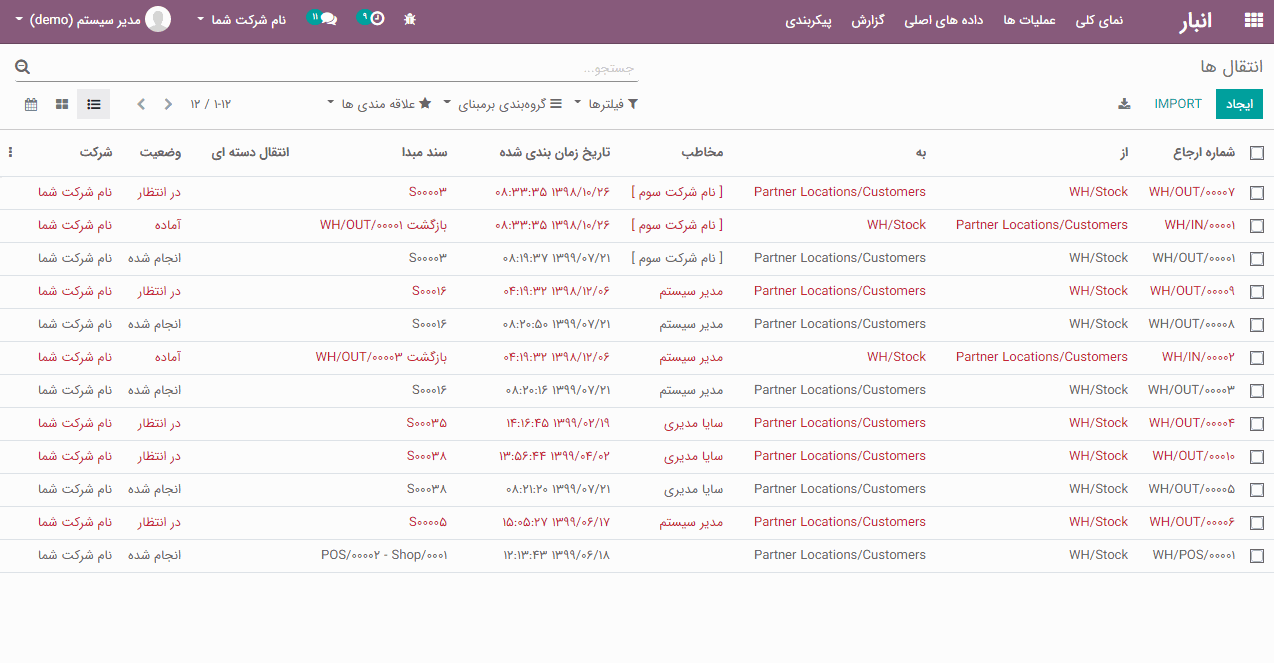The image size is (1274, 663).
Task: Open the debug bug icon
Action: (410, 19)
